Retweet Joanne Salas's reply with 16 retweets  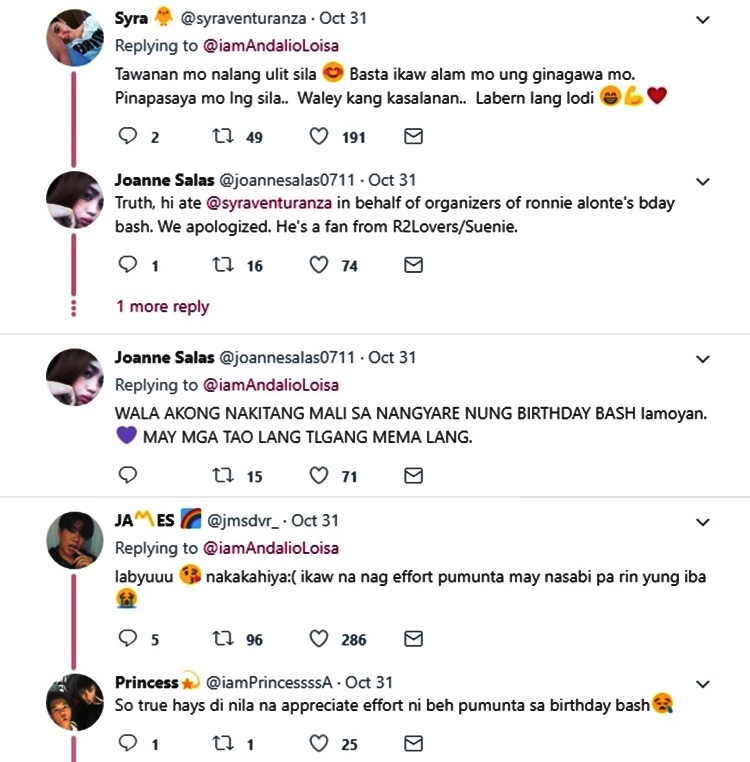[x=226, y=265]
